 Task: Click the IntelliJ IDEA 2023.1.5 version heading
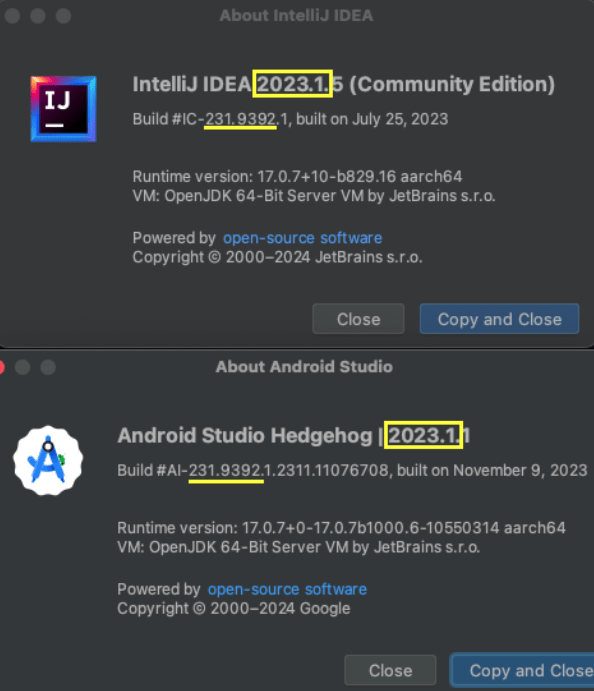(344, 84)
